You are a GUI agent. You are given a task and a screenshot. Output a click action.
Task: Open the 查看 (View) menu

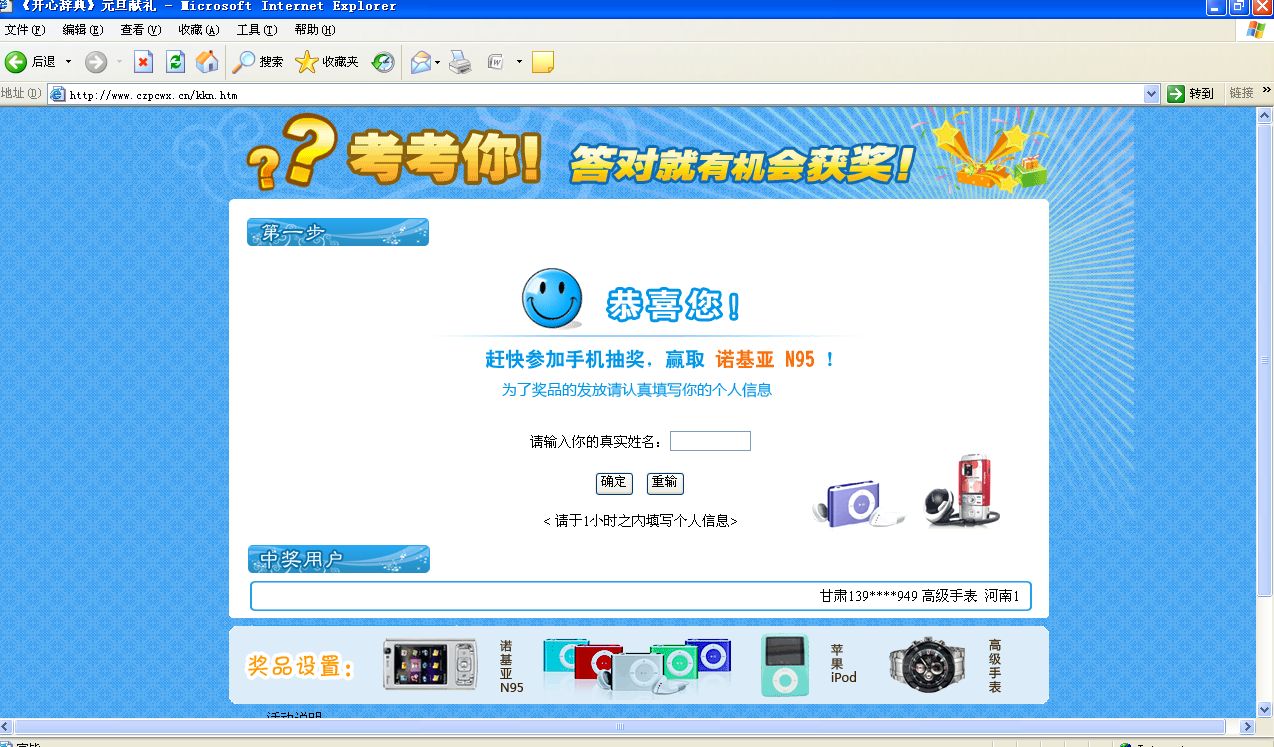140,30
